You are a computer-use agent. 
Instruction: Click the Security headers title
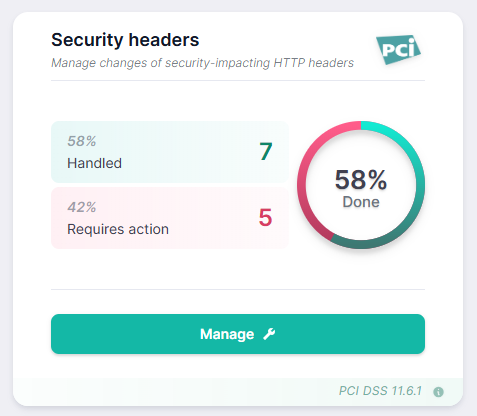point(125,40)
